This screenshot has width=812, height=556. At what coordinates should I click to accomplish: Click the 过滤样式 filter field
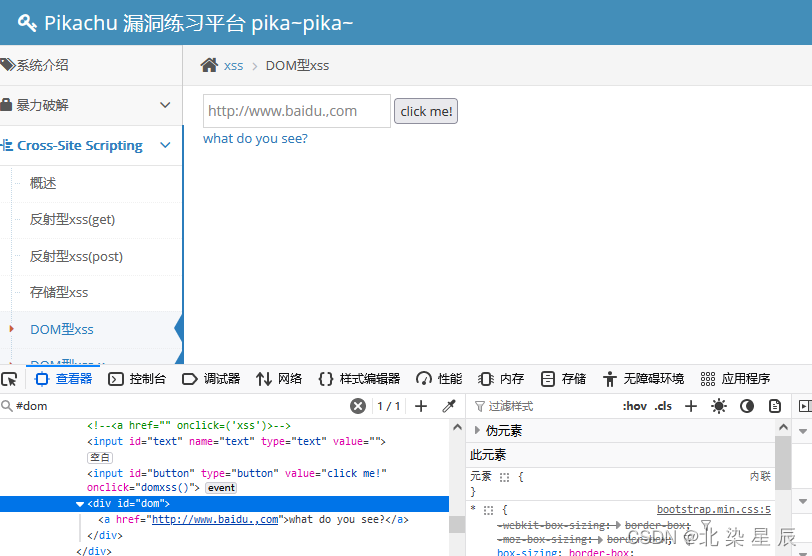click(549, 406)
